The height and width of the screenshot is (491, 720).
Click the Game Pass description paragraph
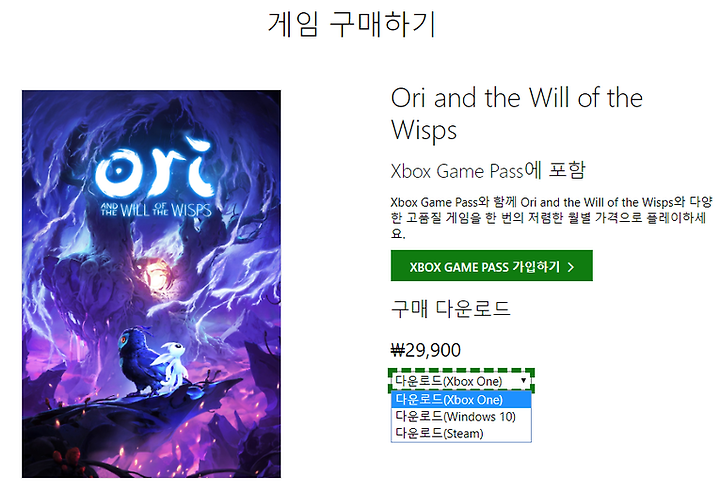[x=551, y=217]
